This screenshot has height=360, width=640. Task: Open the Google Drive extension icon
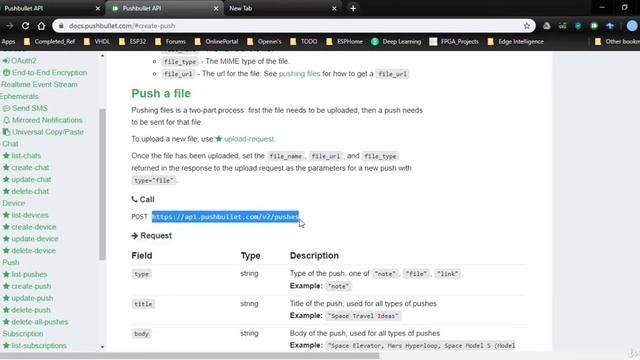click(x=547, y=26)
